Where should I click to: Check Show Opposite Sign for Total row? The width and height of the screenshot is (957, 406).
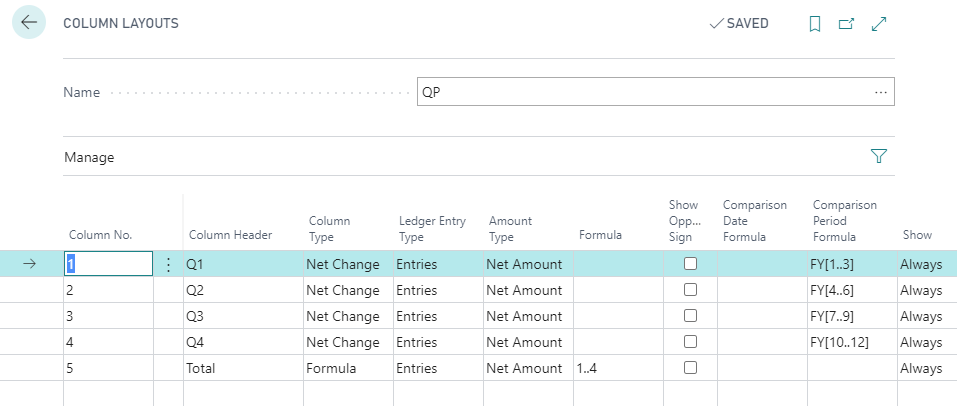click(690, 368)
